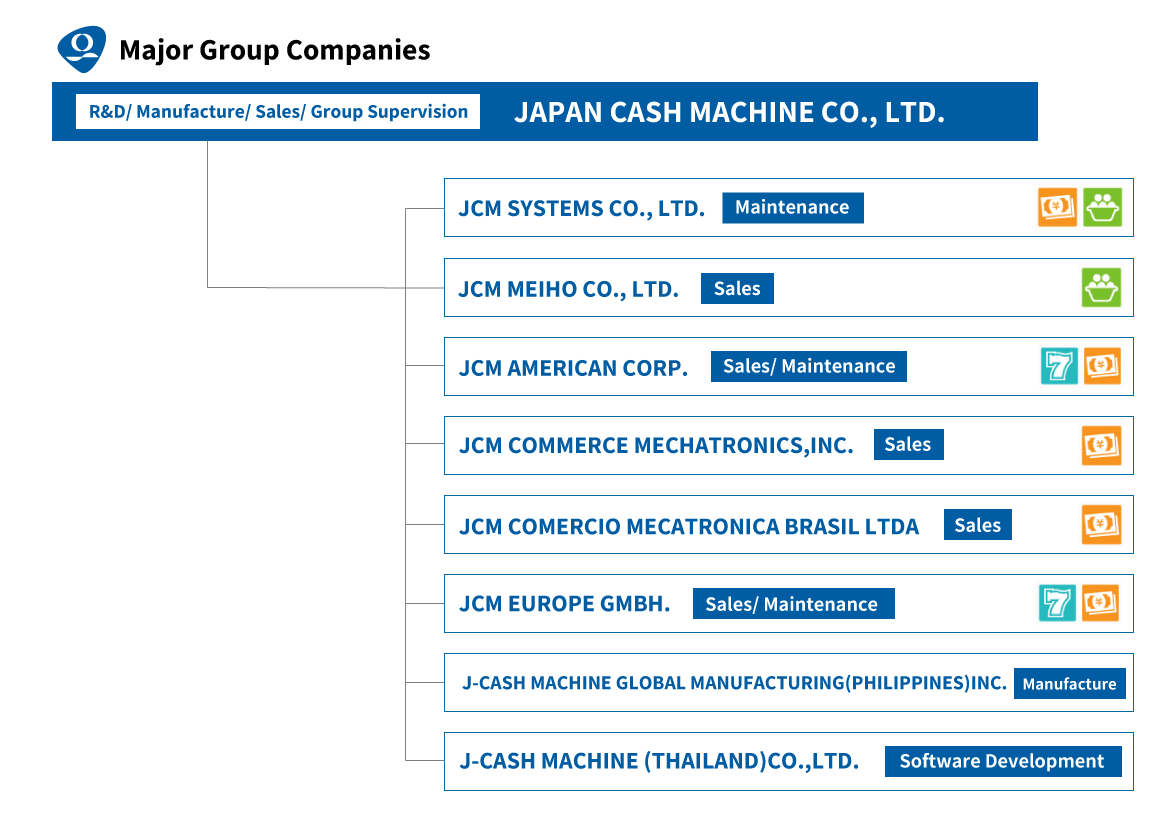Click the orange banknote icon in JCM American row
The height and width of the screenshot is (823, 1170).
click(x=1102, y=366)
